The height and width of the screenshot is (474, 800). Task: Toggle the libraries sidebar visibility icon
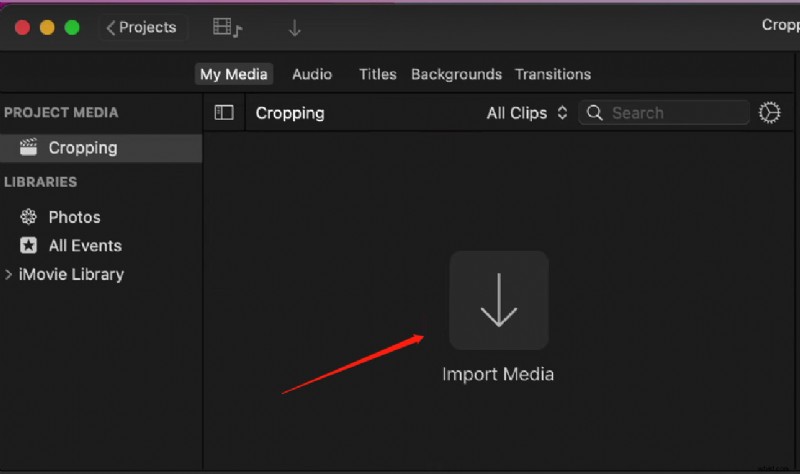[x=224, y=113]
